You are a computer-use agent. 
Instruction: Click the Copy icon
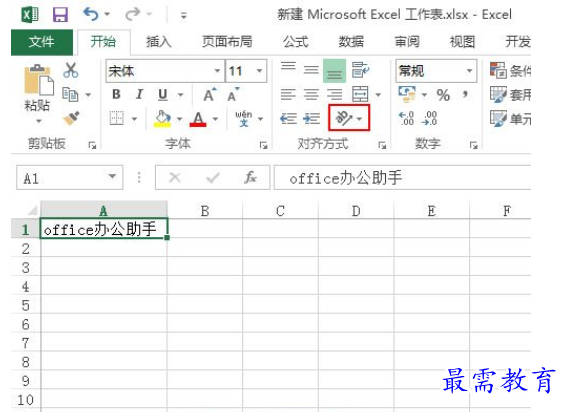(x=70, y=95)
